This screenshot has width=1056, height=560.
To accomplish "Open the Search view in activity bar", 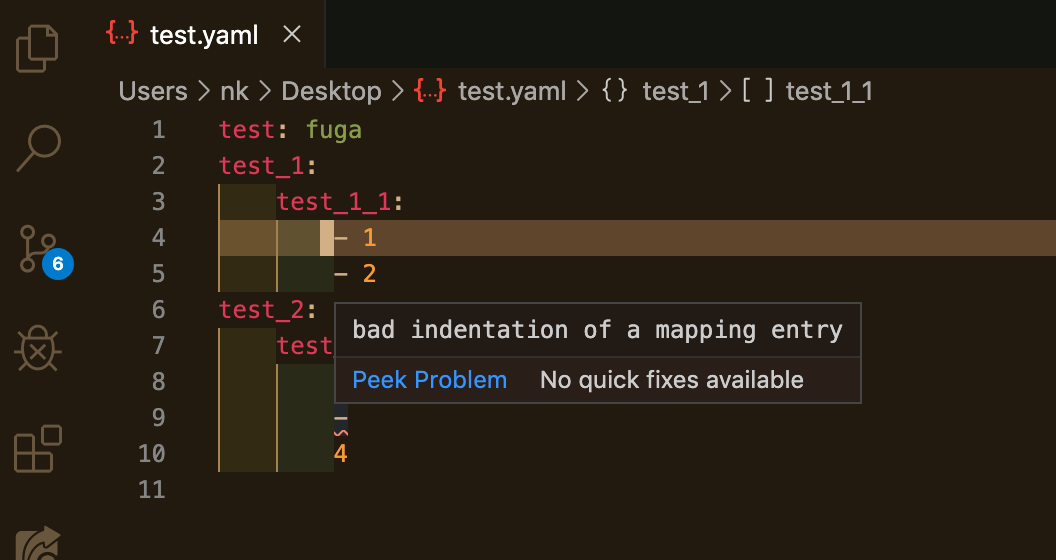I will 38,148.
